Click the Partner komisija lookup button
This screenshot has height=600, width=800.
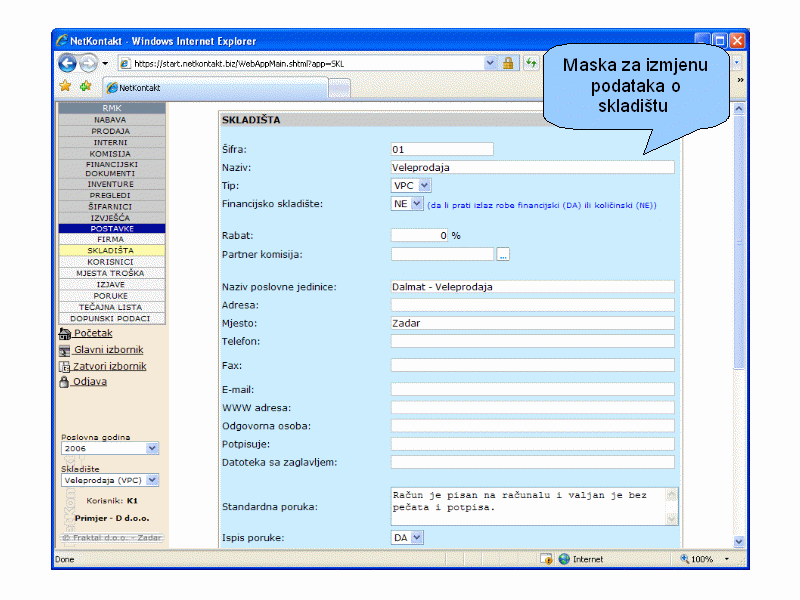click(x=503, y=254)
